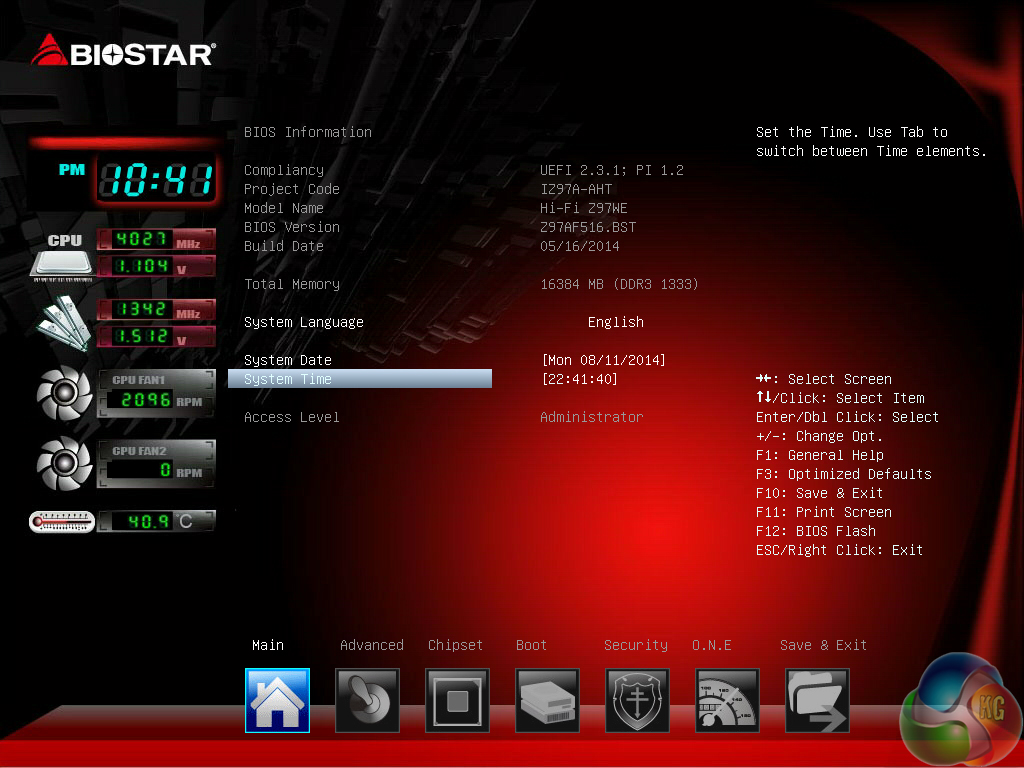Screen dimensions: 1024x768
Task: Click the F3: Optimized Defaults hint
Action: click(843, 473)
